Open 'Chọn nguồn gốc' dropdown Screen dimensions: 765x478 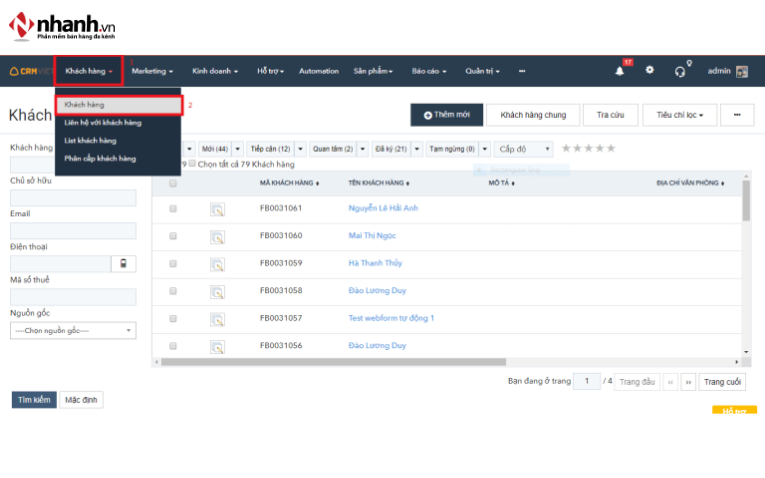click(x=73, y=330)
